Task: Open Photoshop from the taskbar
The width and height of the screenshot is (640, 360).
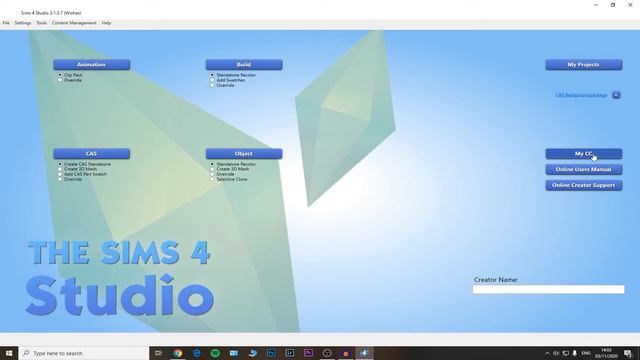Action: coord(271,353)
